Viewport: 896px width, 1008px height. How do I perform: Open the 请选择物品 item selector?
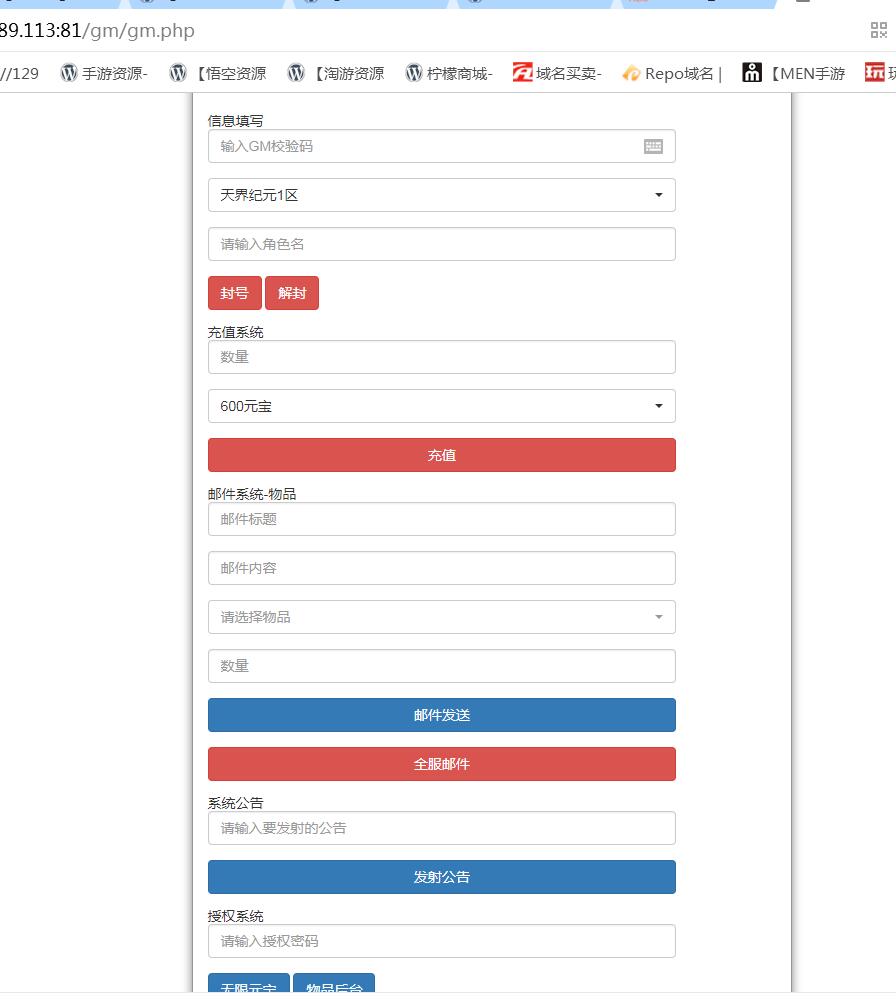tap(441, 617)
